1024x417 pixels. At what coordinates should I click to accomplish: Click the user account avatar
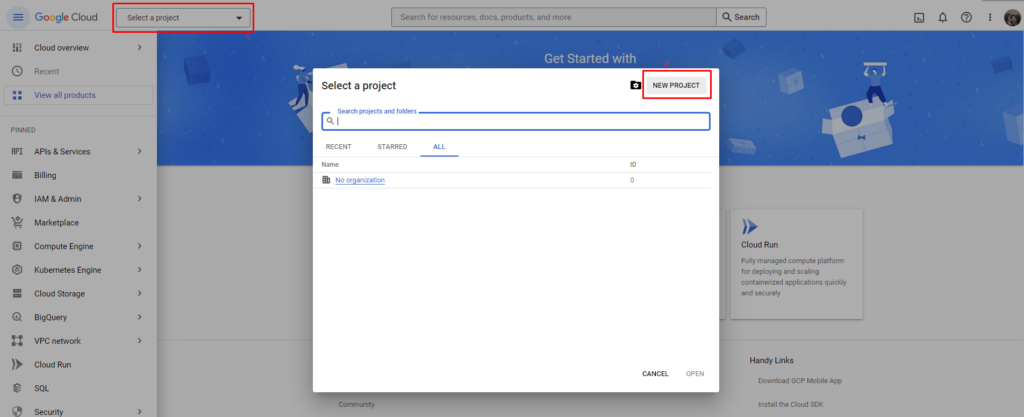tap(1011, 17)
